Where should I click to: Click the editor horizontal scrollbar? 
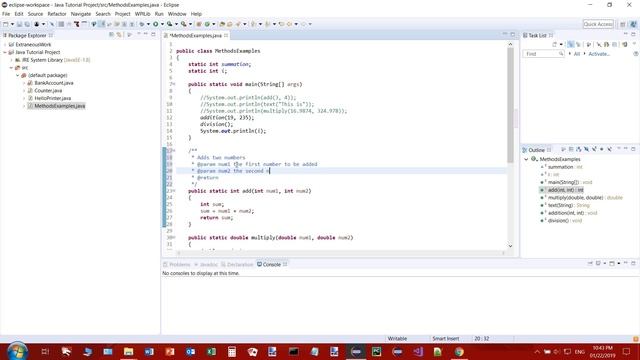[x=341, y=253]
